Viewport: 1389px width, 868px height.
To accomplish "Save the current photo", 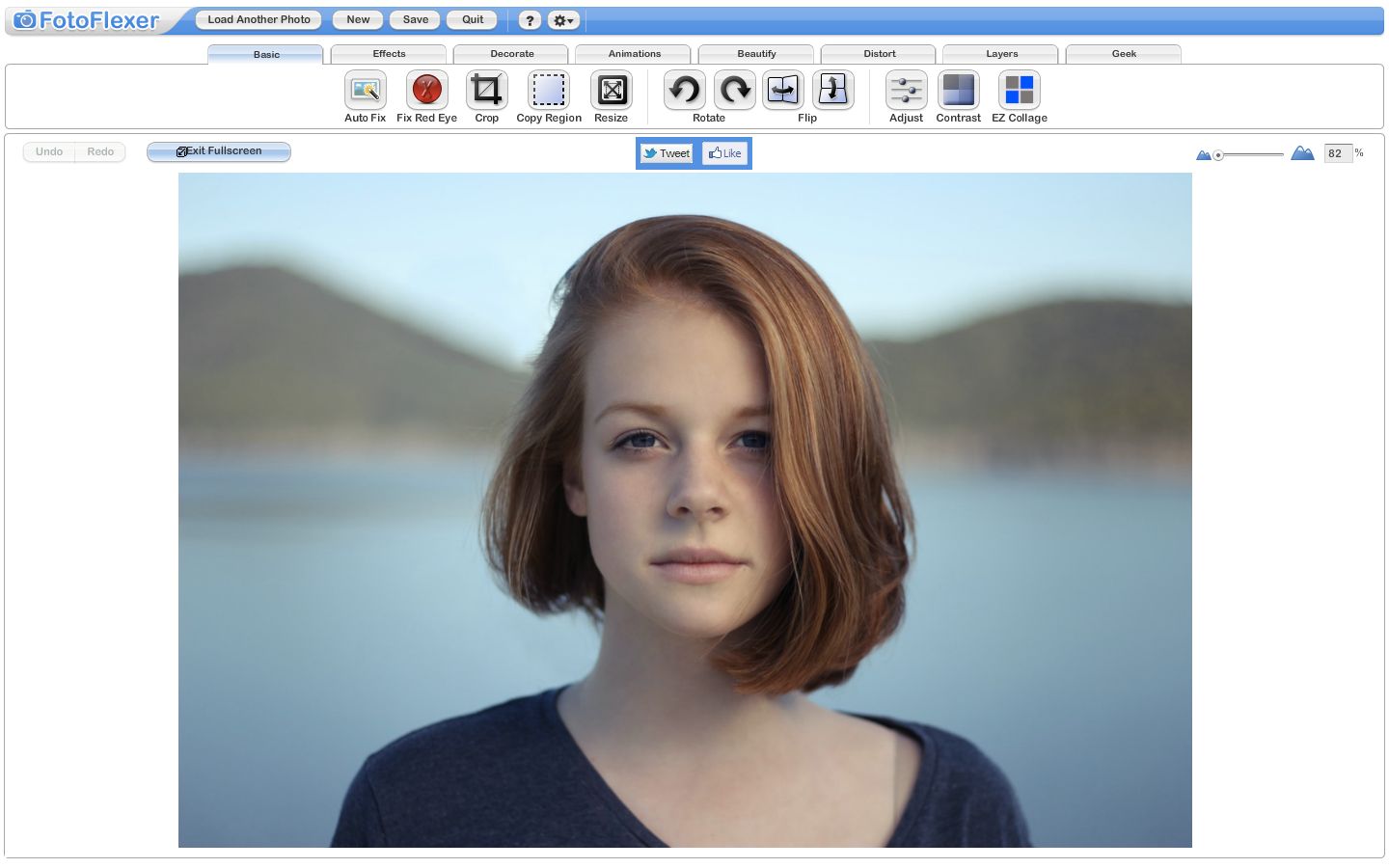I will point(416,19).
